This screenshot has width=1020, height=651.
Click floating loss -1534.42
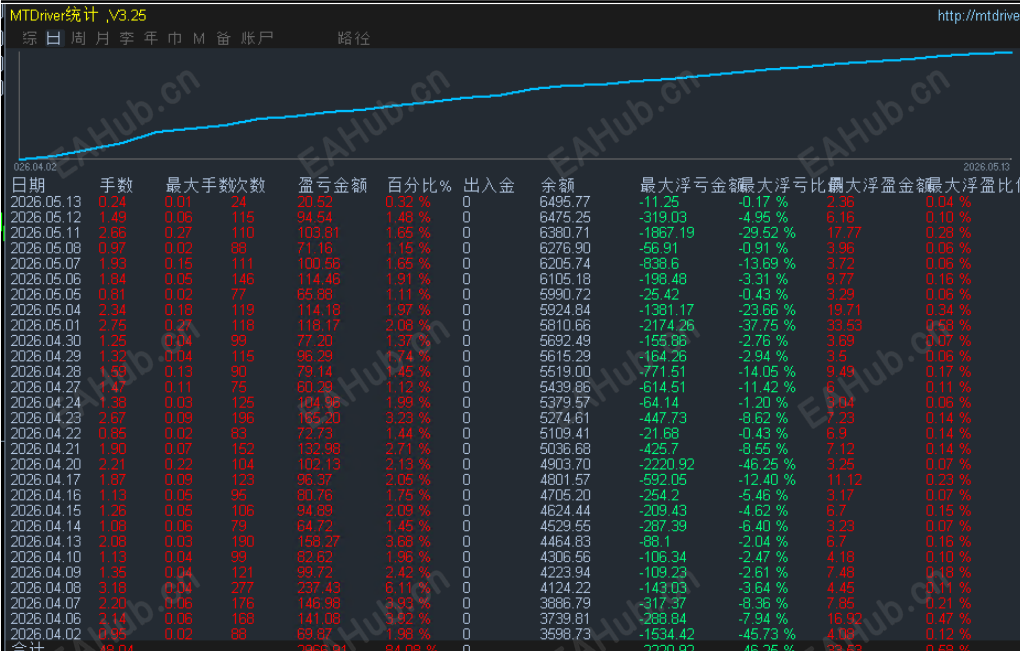pos(667,634)
